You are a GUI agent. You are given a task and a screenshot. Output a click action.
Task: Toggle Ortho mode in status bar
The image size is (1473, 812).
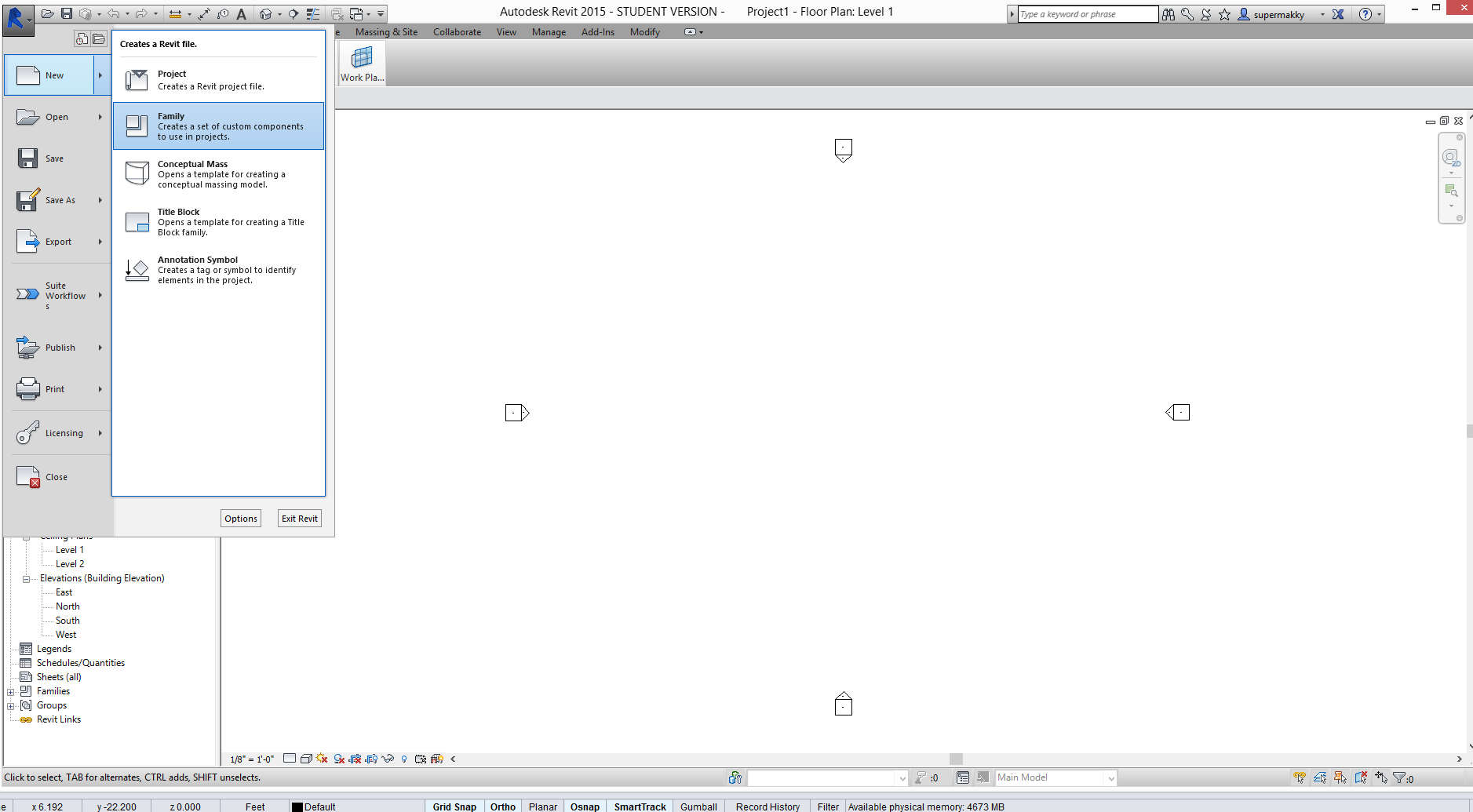click(x=503, y=807)
